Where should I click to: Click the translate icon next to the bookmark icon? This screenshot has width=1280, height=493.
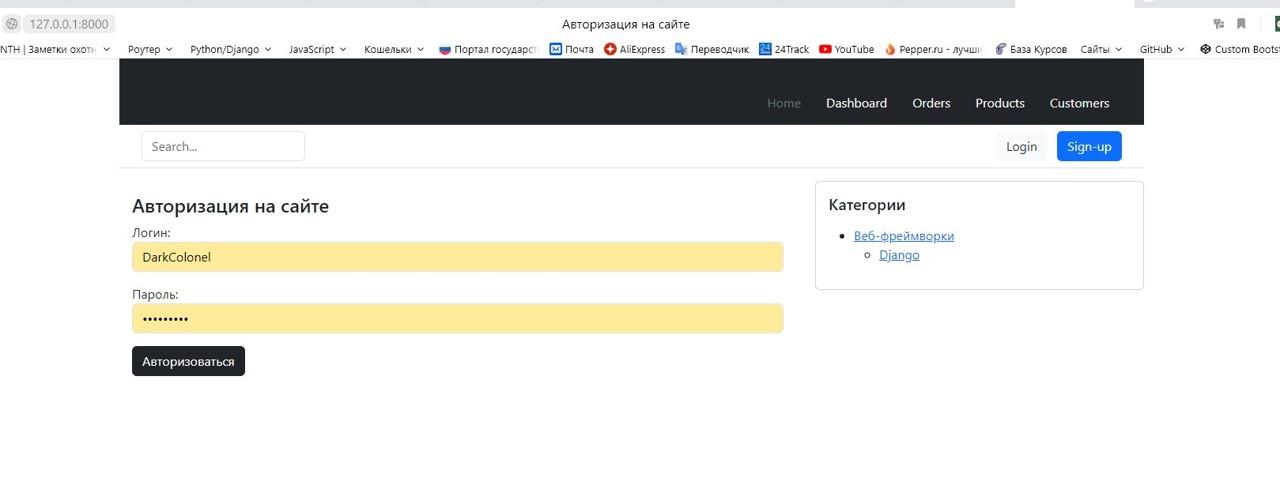click(x=1218, y=24)
